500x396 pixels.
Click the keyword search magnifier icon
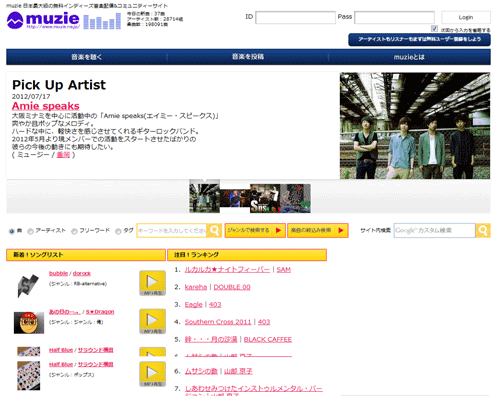click(x=214, y=230)
